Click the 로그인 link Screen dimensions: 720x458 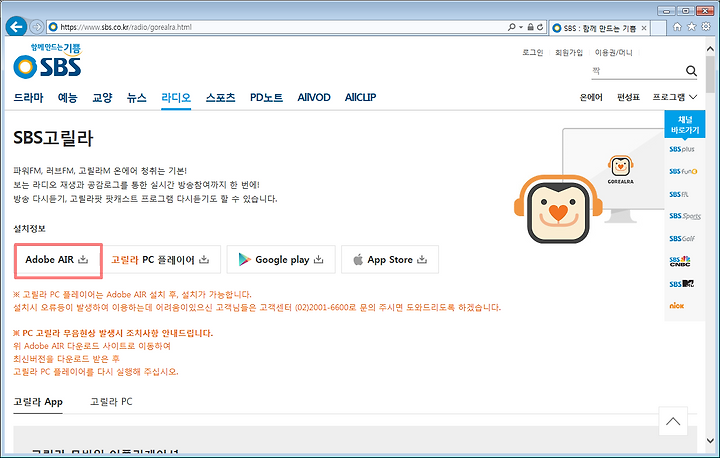[x=533, y=52]
